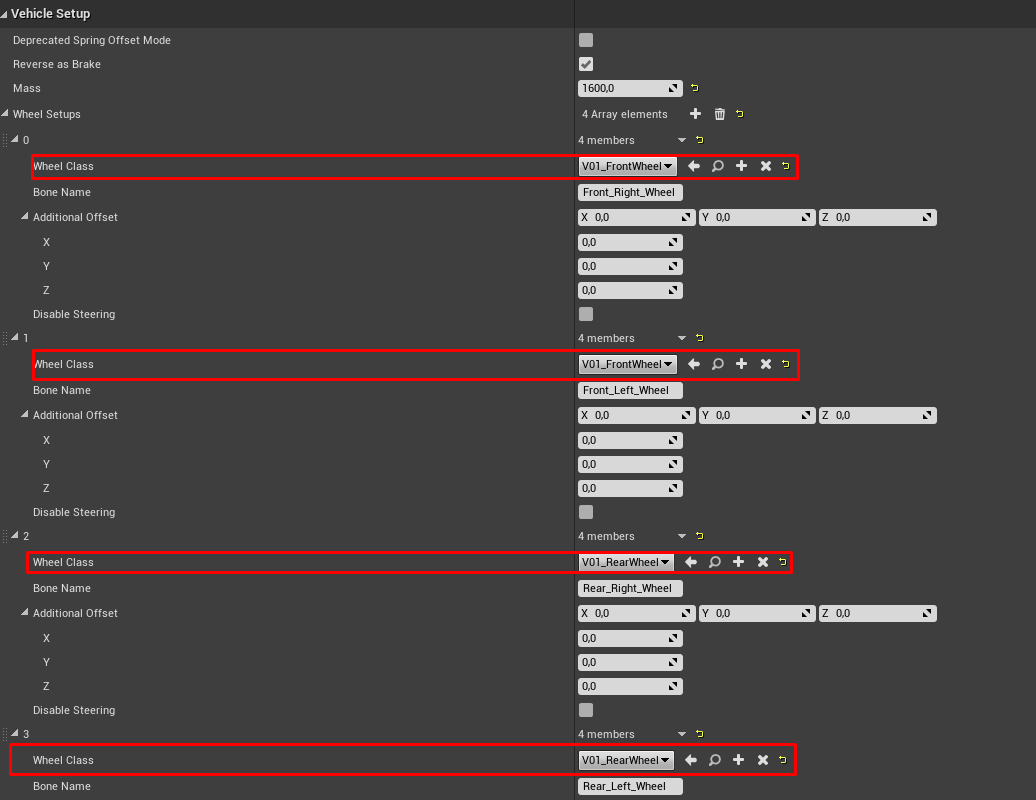
Task: Grab the drag handle of array element 1
Action: [x=5, y=338]
